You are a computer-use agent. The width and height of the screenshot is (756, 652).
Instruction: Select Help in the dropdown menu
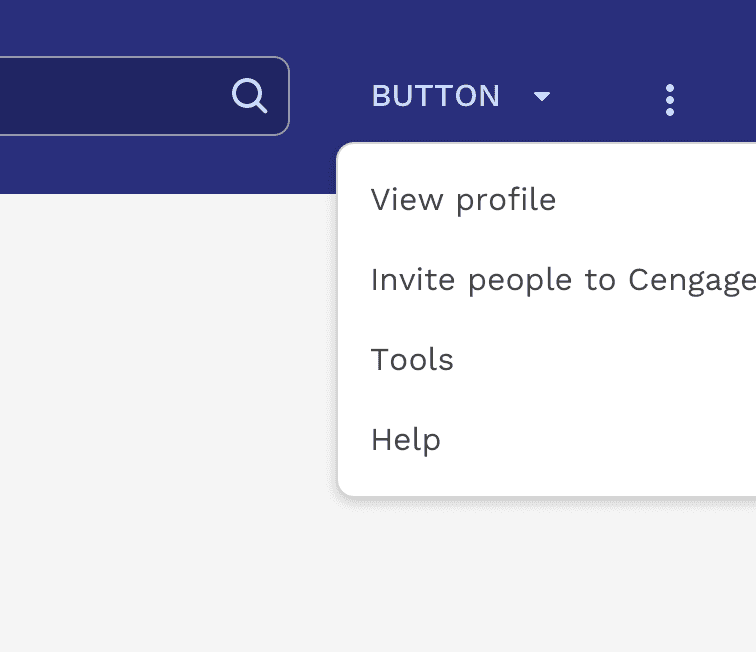pos(406,440)
